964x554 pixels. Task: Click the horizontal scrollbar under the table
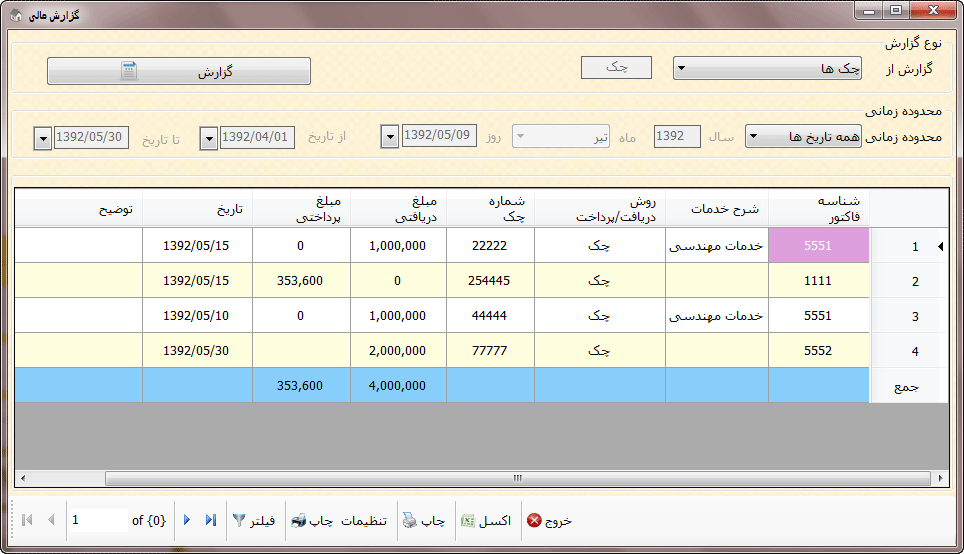pyautogui.click(x=480, y=478)
